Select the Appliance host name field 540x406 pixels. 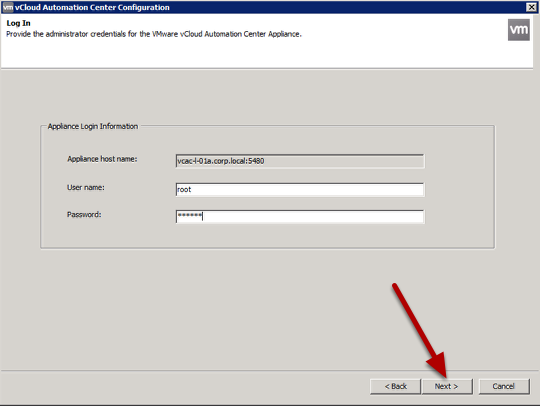300,161
